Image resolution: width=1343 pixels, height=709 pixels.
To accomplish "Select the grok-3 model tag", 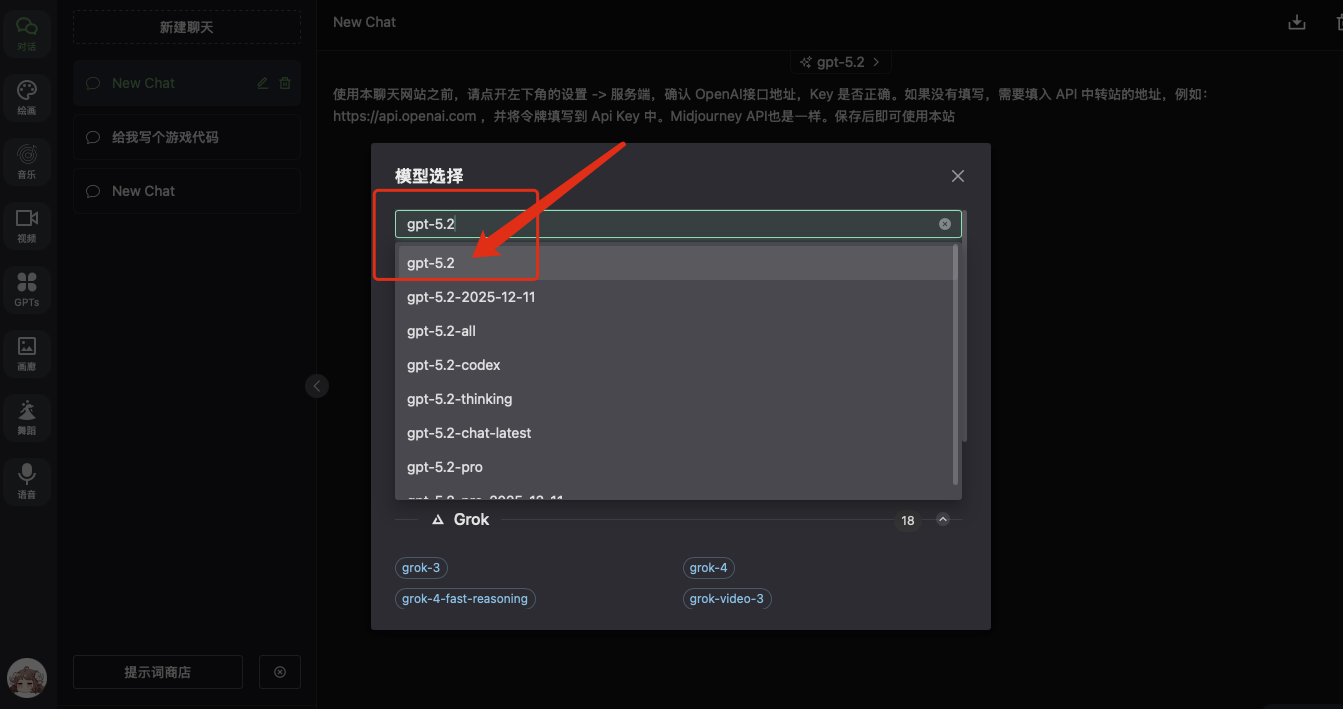I will 421,568.
